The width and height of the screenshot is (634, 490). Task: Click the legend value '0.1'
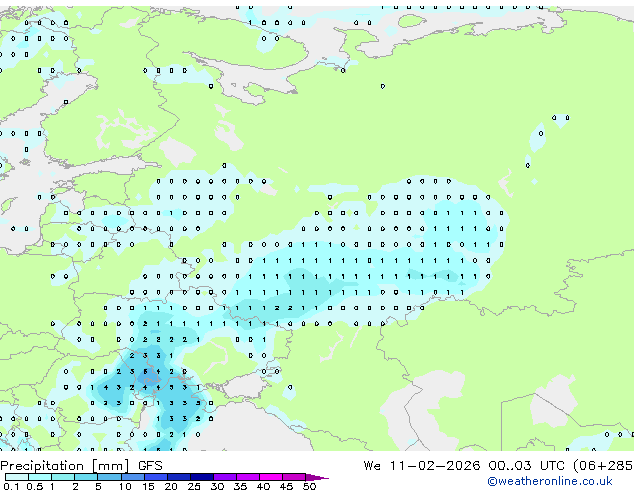pyautogui.click(x=11, y=486)
